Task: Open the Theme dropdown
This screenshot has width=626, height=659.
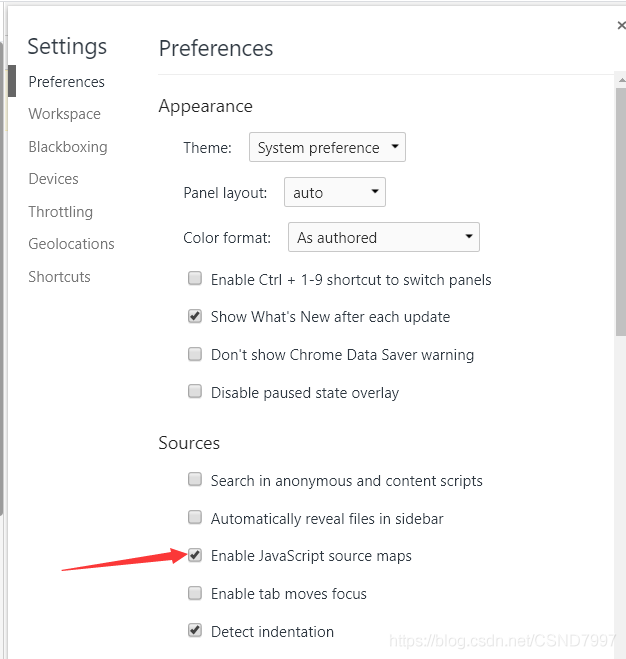Action: tap(327, 147)
